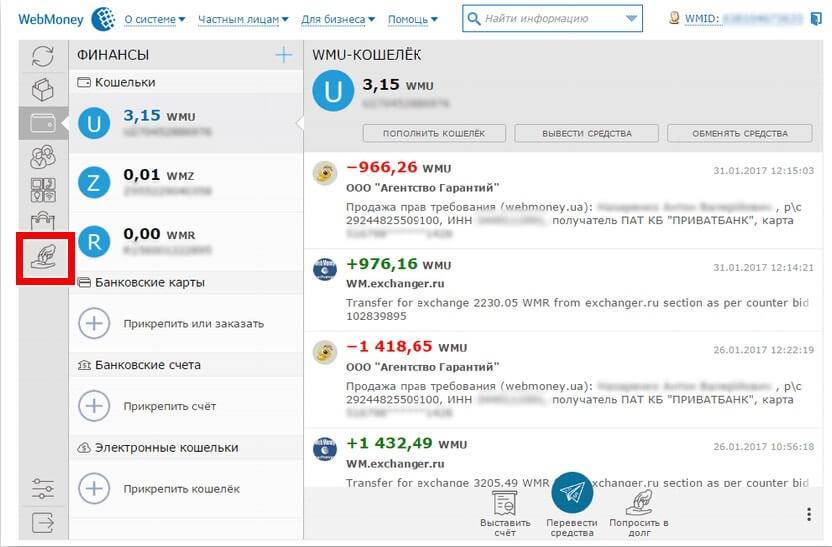The width and height of the screenshot is (832, 547).
Task: Select the 0,01 WMZ wallet
Action: click(x=185, y=181)
